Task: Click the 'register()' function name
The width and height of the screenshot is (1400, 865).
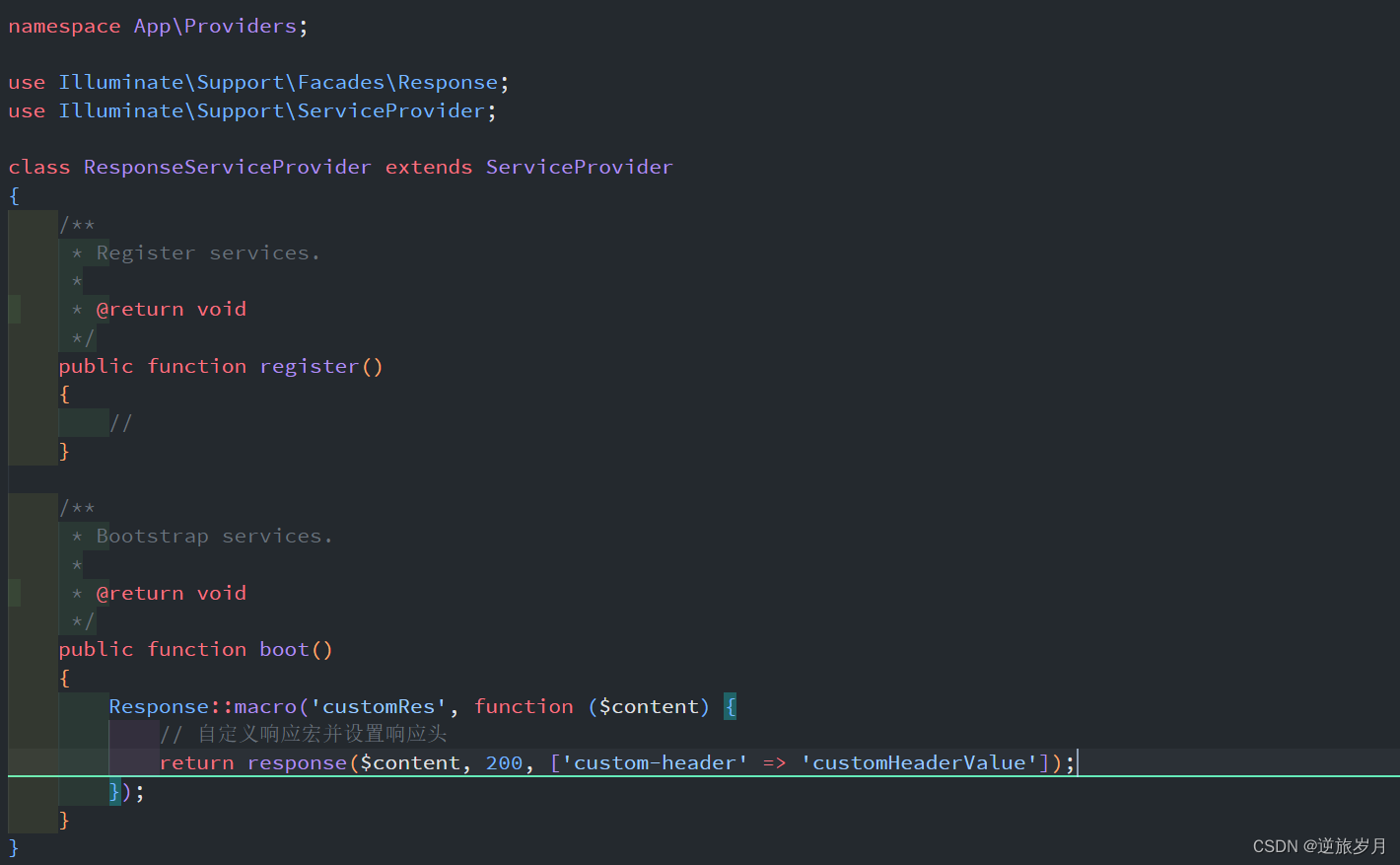Action: (x=321, y=367)
